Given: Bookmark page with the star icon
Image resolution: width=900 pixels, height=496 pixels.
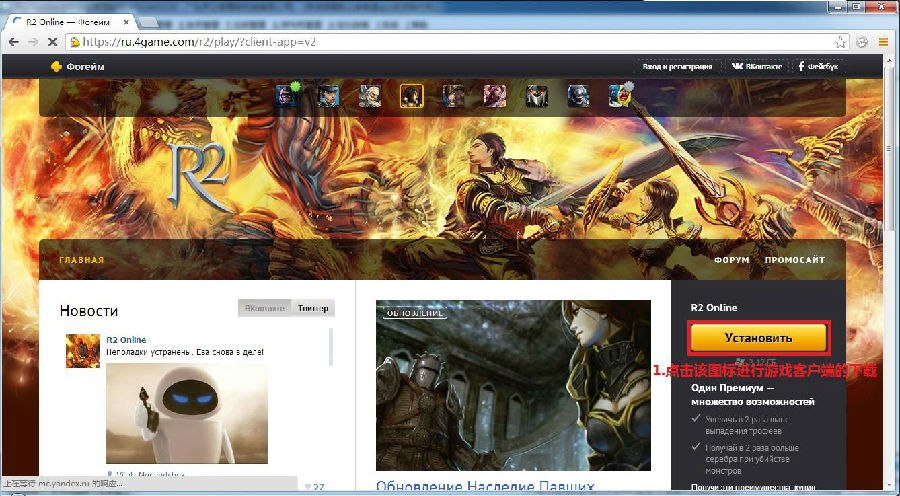Looking at the screenshot, I should click(840, 42).
